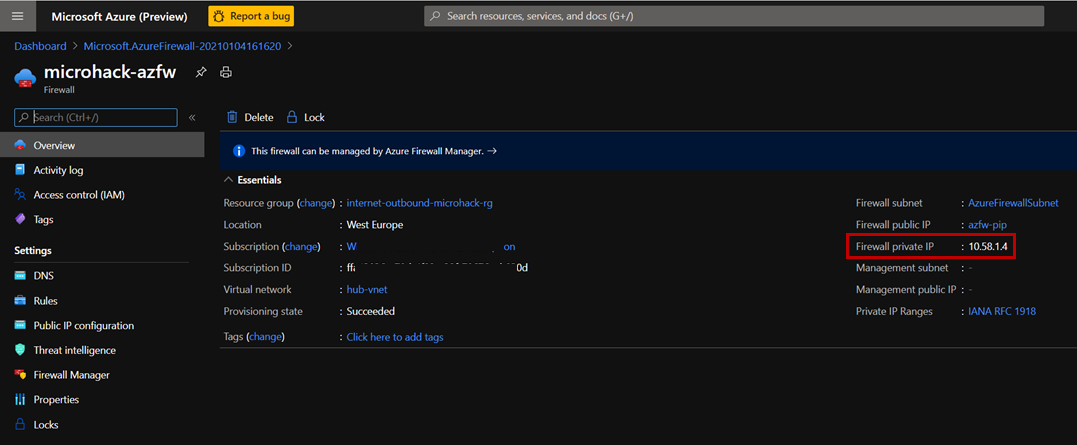This screenshot has height=445, width=1077.
Task: Select the Succeeded provisioning state value
Action: [371, 312]
